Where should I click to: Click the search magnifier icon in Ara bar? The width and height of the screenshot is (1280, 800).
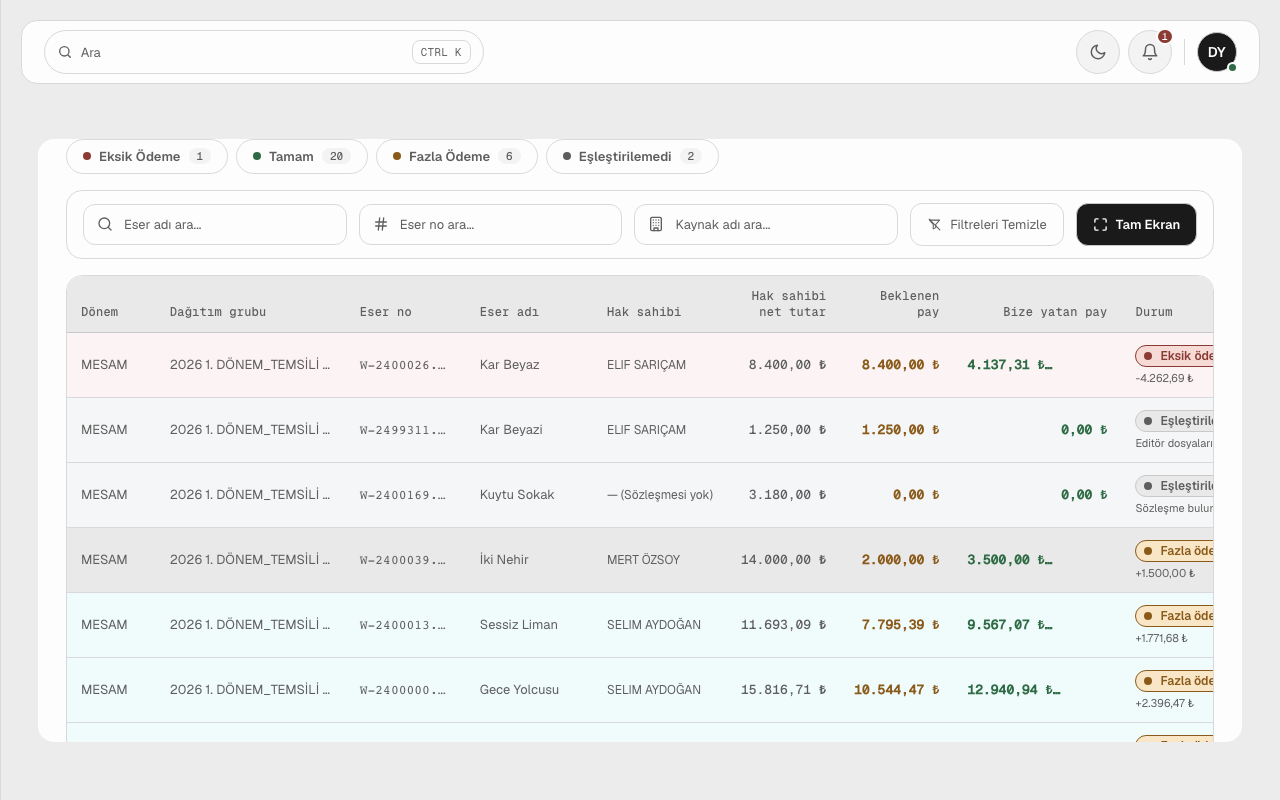coord(65,52)
